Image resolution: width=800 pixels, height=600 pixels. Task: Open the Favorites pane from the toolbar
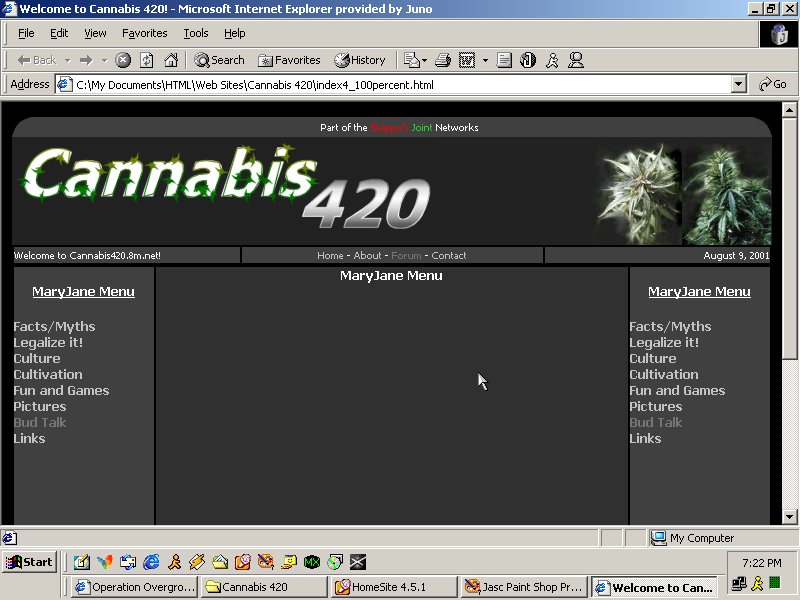click(x=289, y=60)
